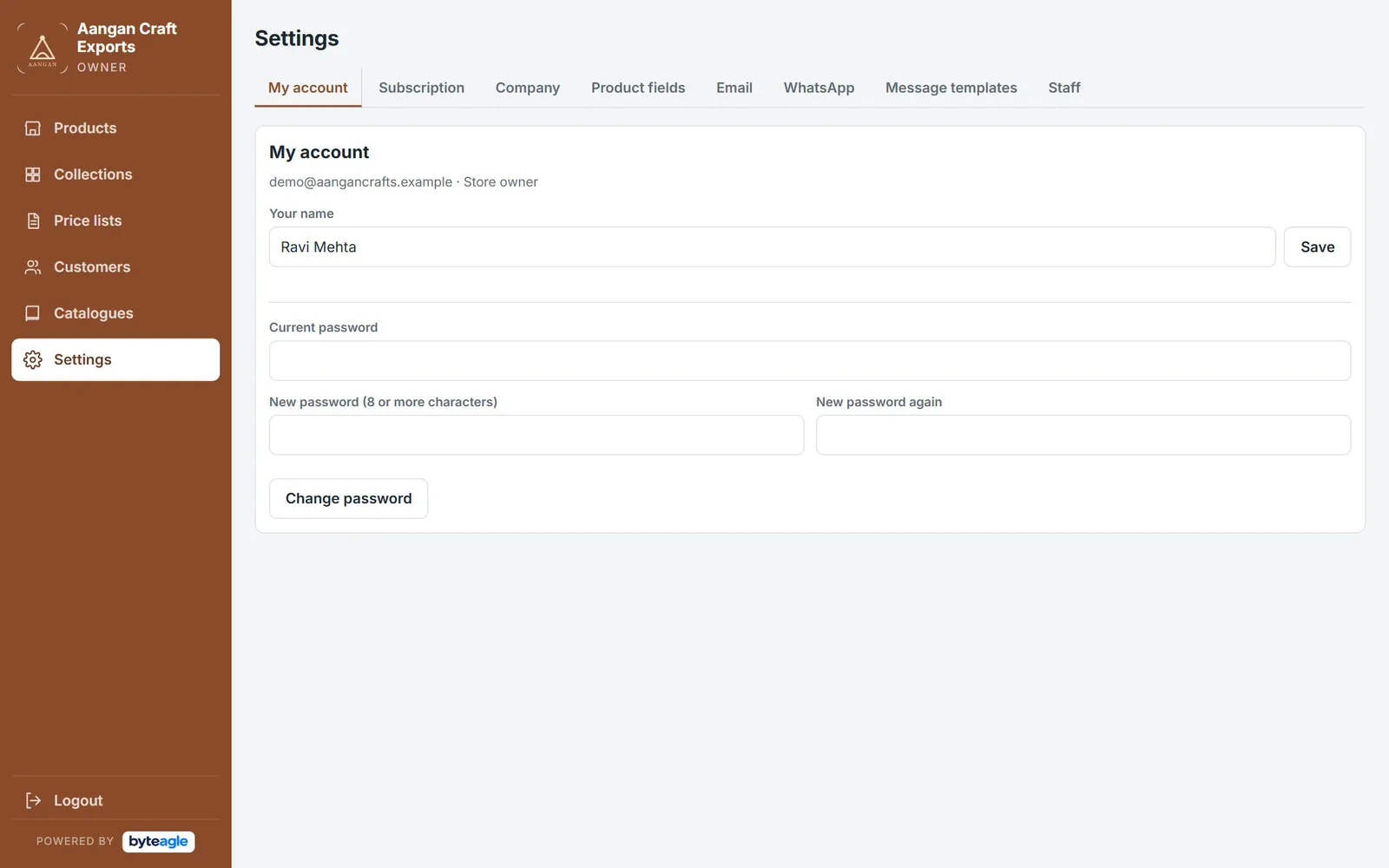Click the demo@aangancrafts.example email text

coord(360,182)
